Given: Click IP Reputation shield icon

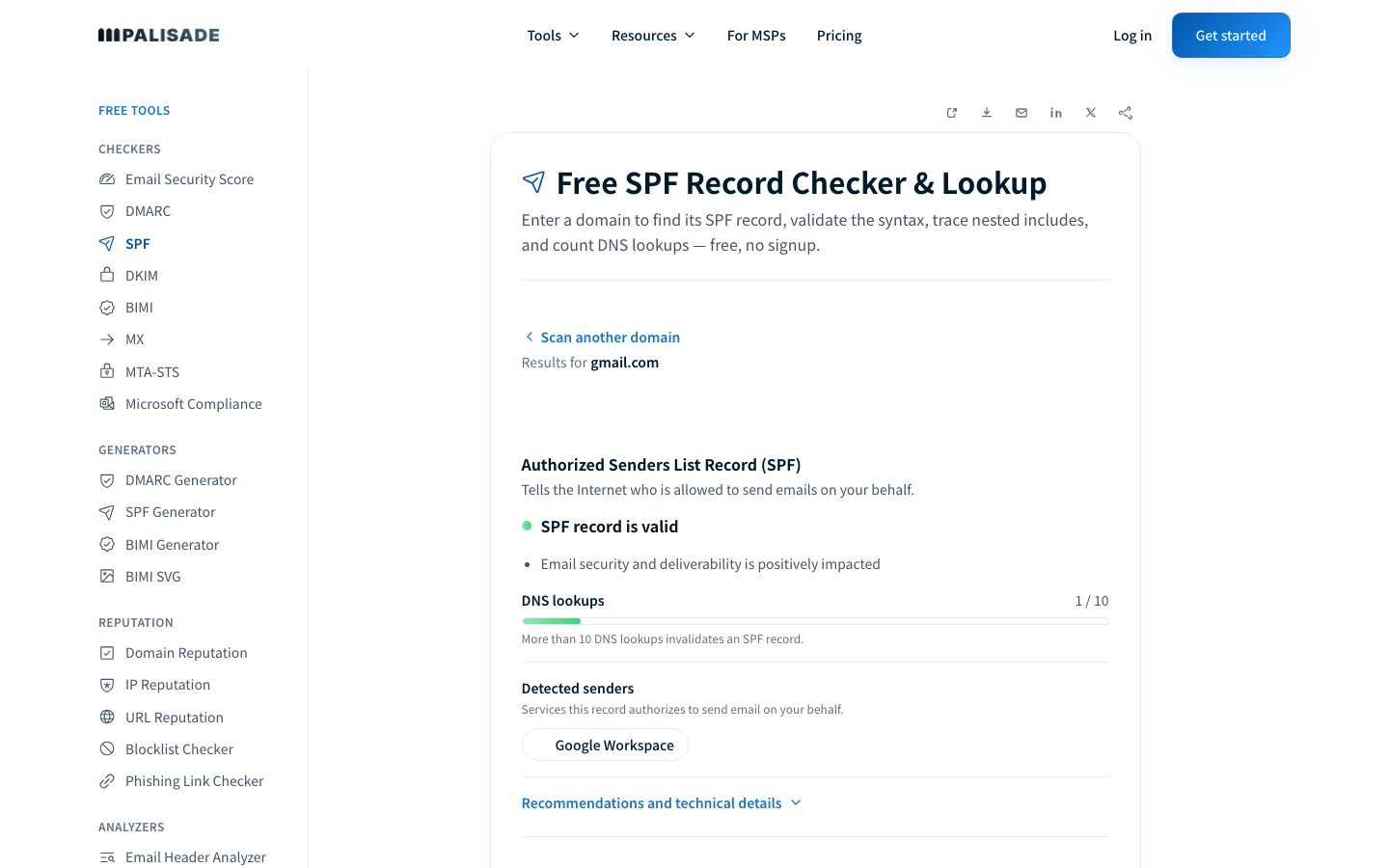Looking at the screenshot, I should [107, 685].
